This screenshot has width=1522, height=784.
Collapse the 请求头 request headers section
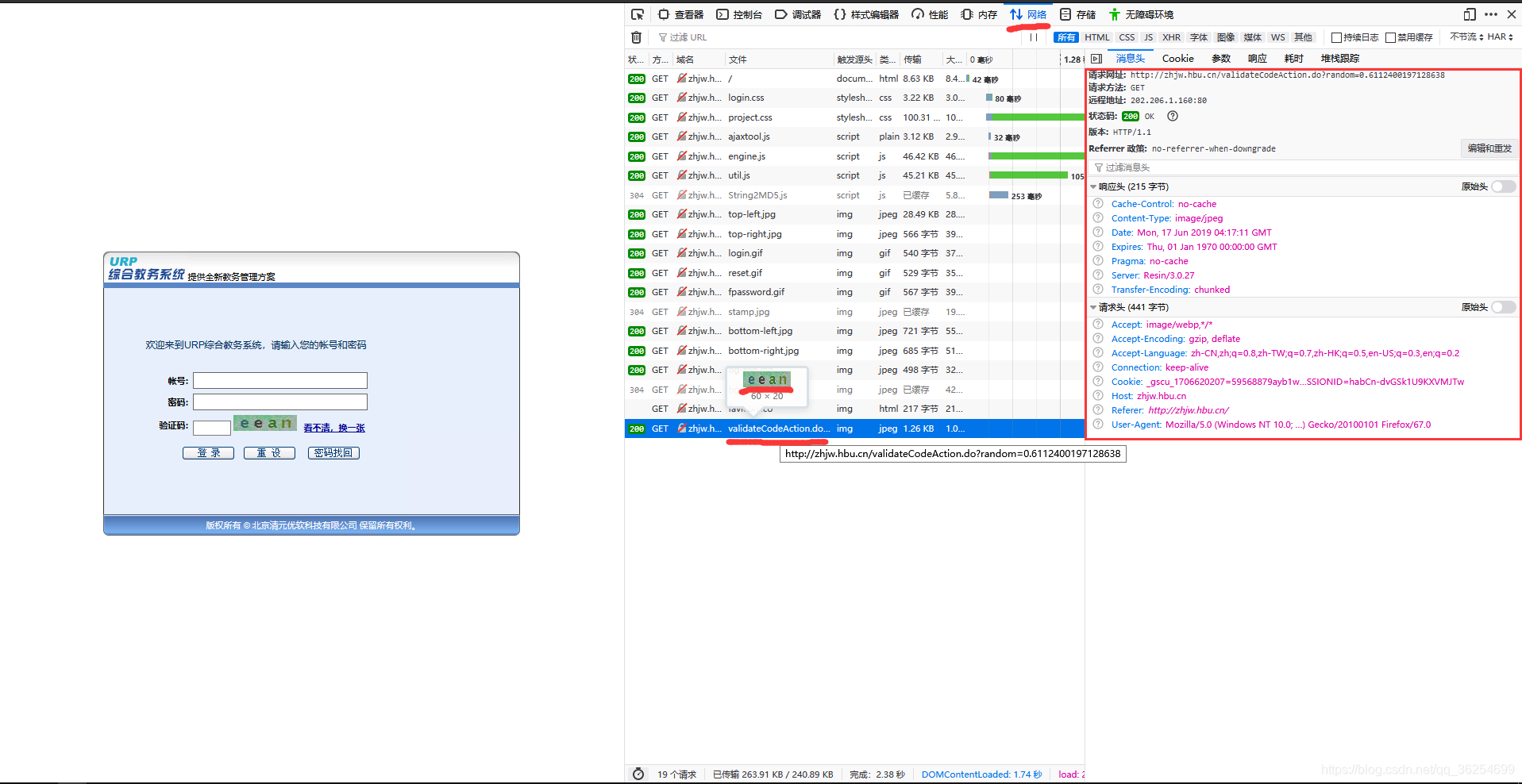click(x=1093, y=307)
